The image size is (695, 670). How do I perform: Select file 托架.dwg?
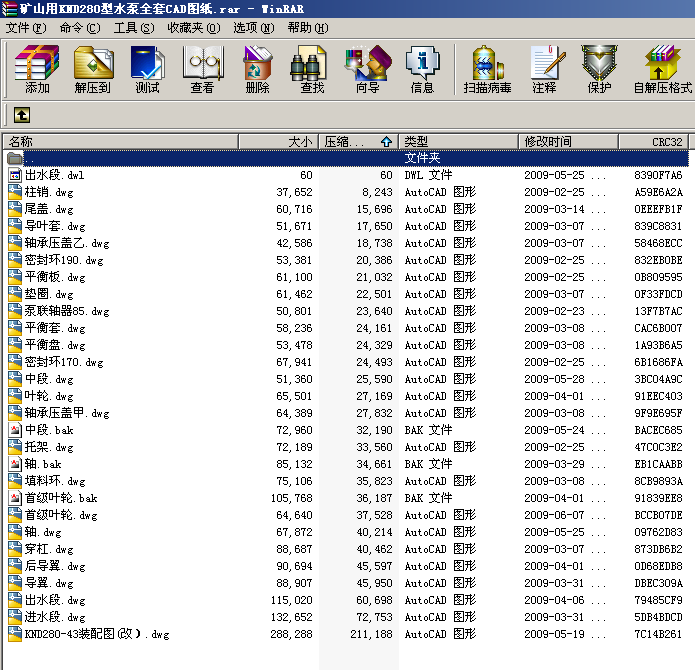[49, 447]
